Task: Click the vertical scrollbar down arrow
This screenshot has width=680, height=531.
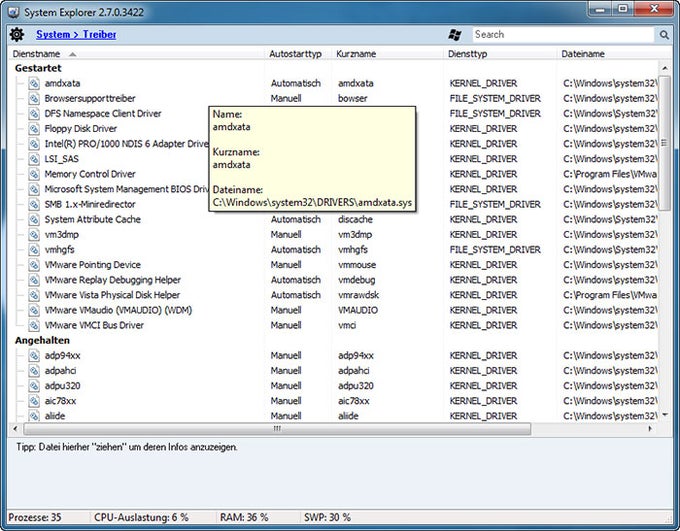Action: click(665, 416)
